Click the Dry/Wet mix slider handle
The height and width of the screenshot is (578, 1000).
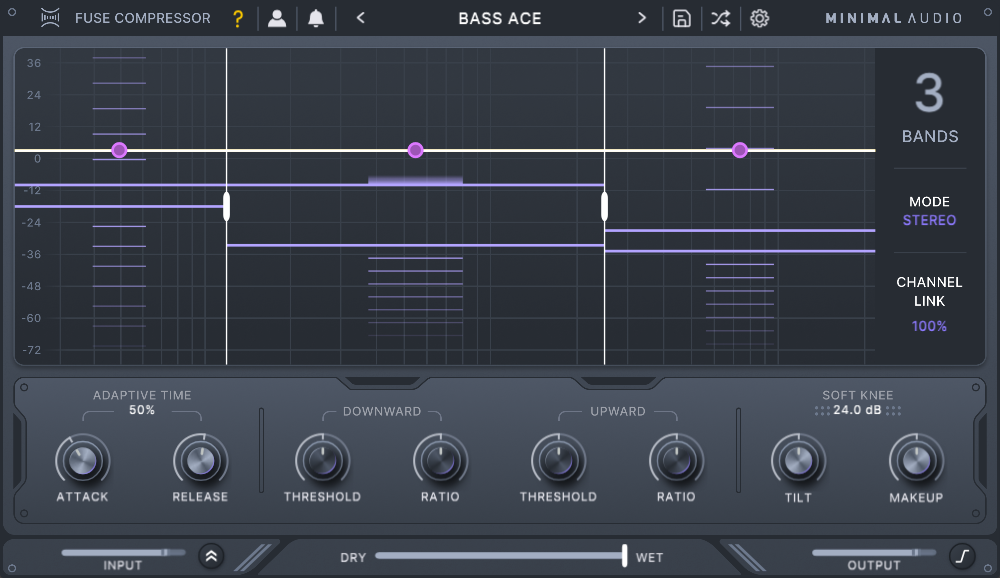(x=624, y=556)
